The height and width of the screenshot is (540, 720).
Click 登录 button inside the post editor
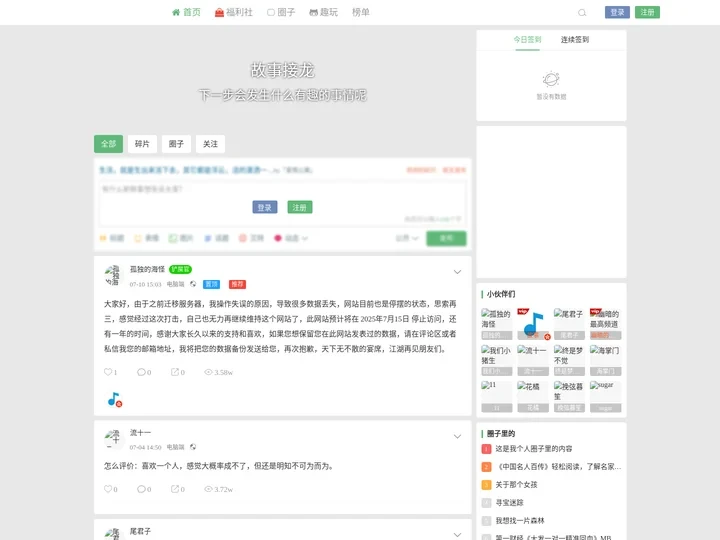[265, 207]
